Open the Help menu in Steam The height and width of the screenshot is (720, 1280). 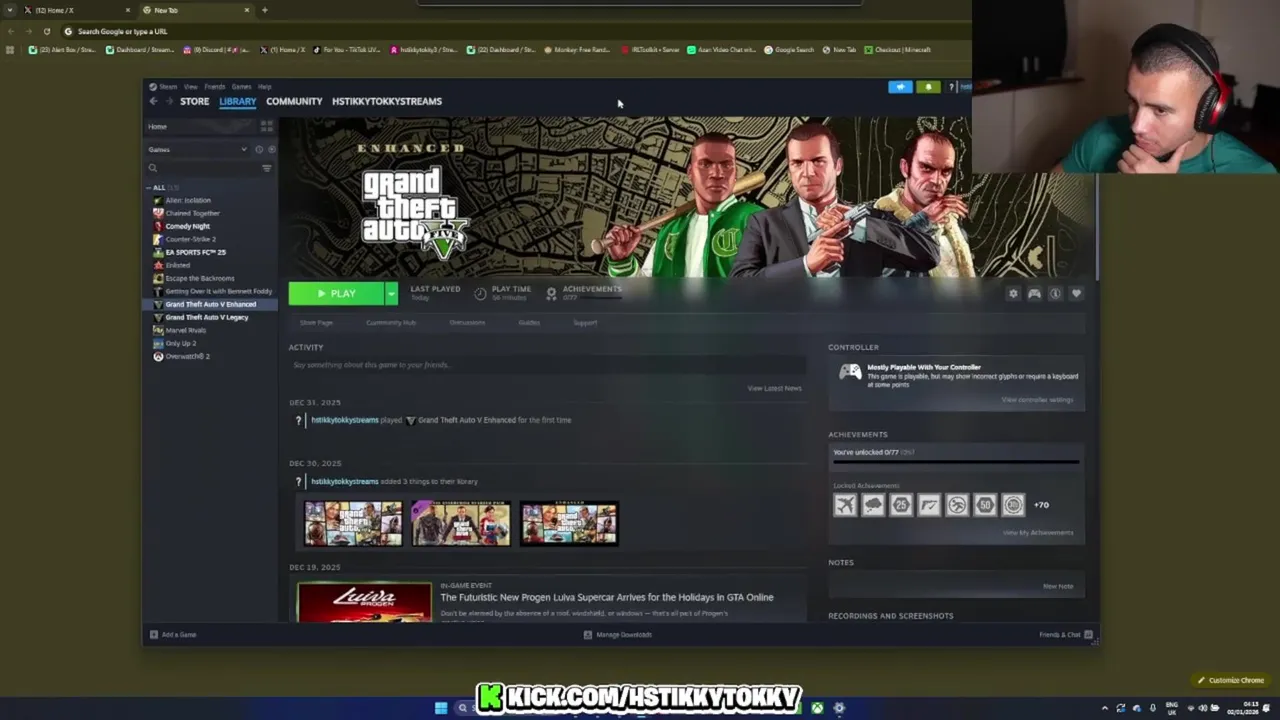(265, 87)
